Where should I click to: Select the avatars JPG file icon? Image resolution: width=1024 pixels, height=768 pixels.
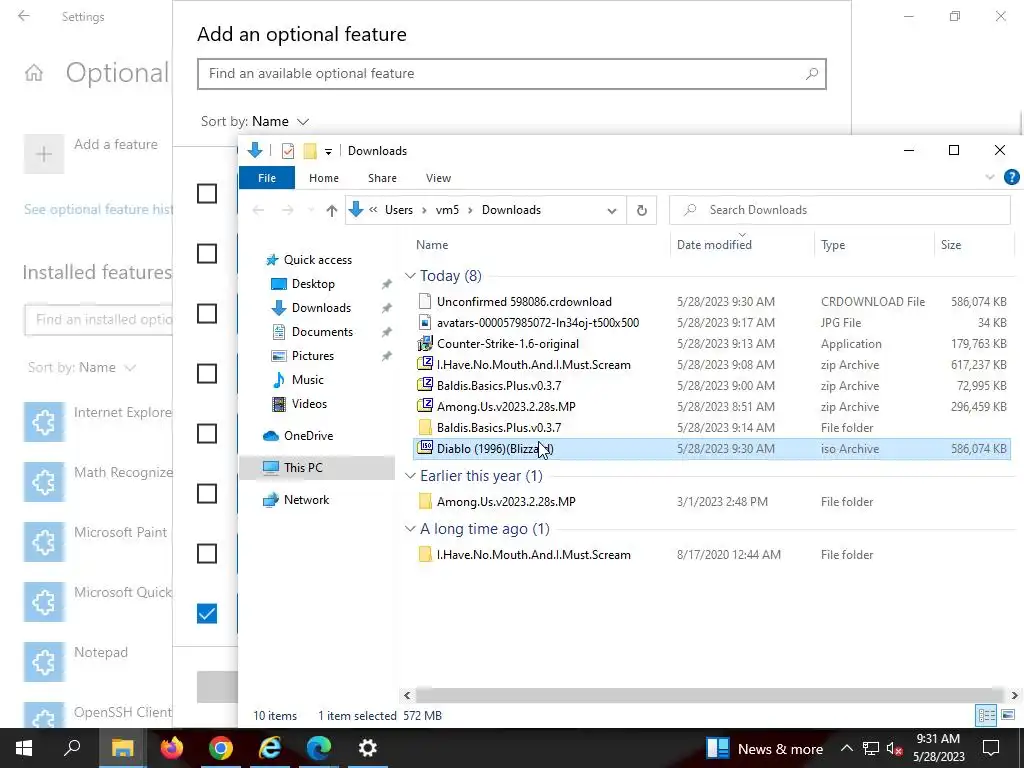425,323
